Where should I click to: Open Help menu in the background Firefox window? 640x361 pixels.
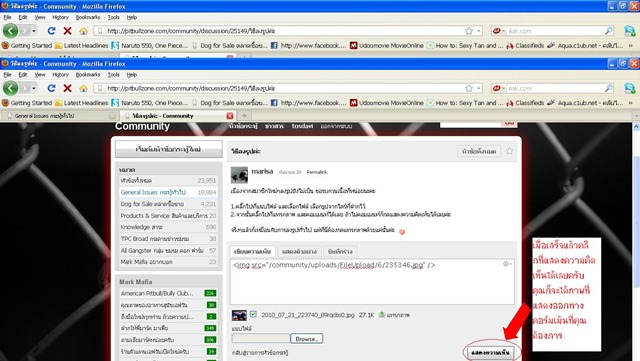pos(131,18)
